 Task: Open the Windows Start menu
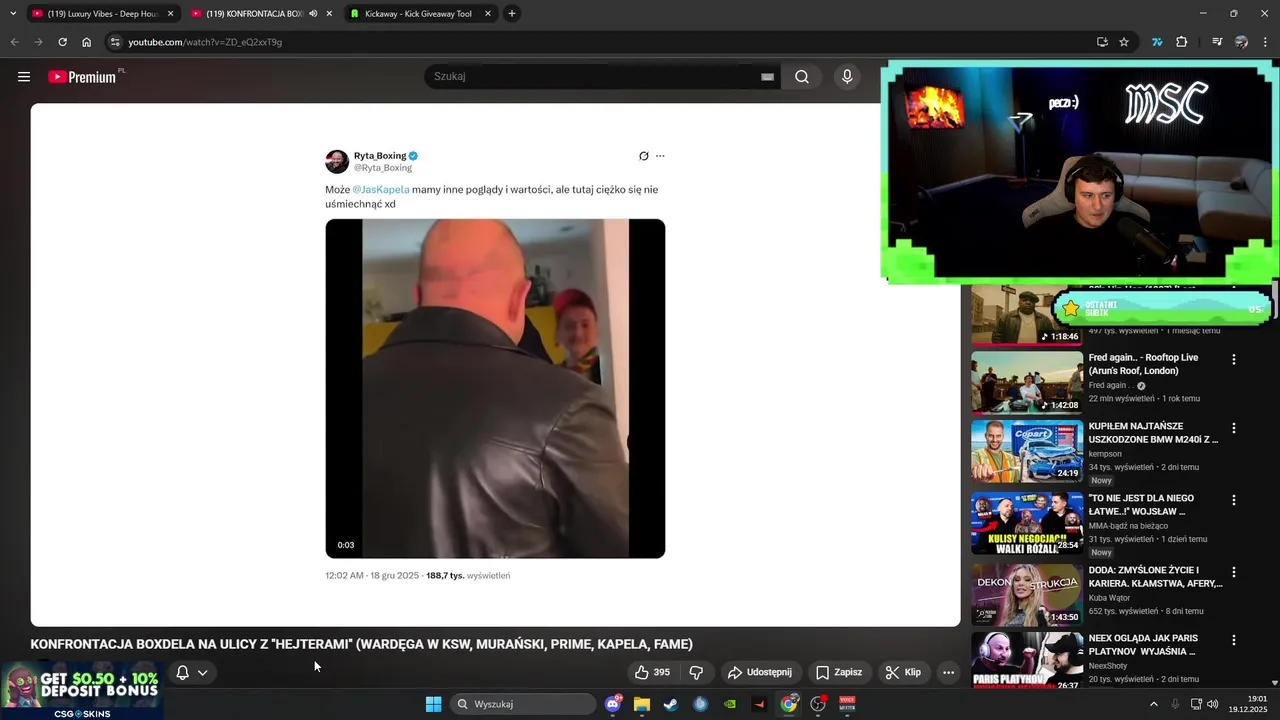(x=433, y=704)
